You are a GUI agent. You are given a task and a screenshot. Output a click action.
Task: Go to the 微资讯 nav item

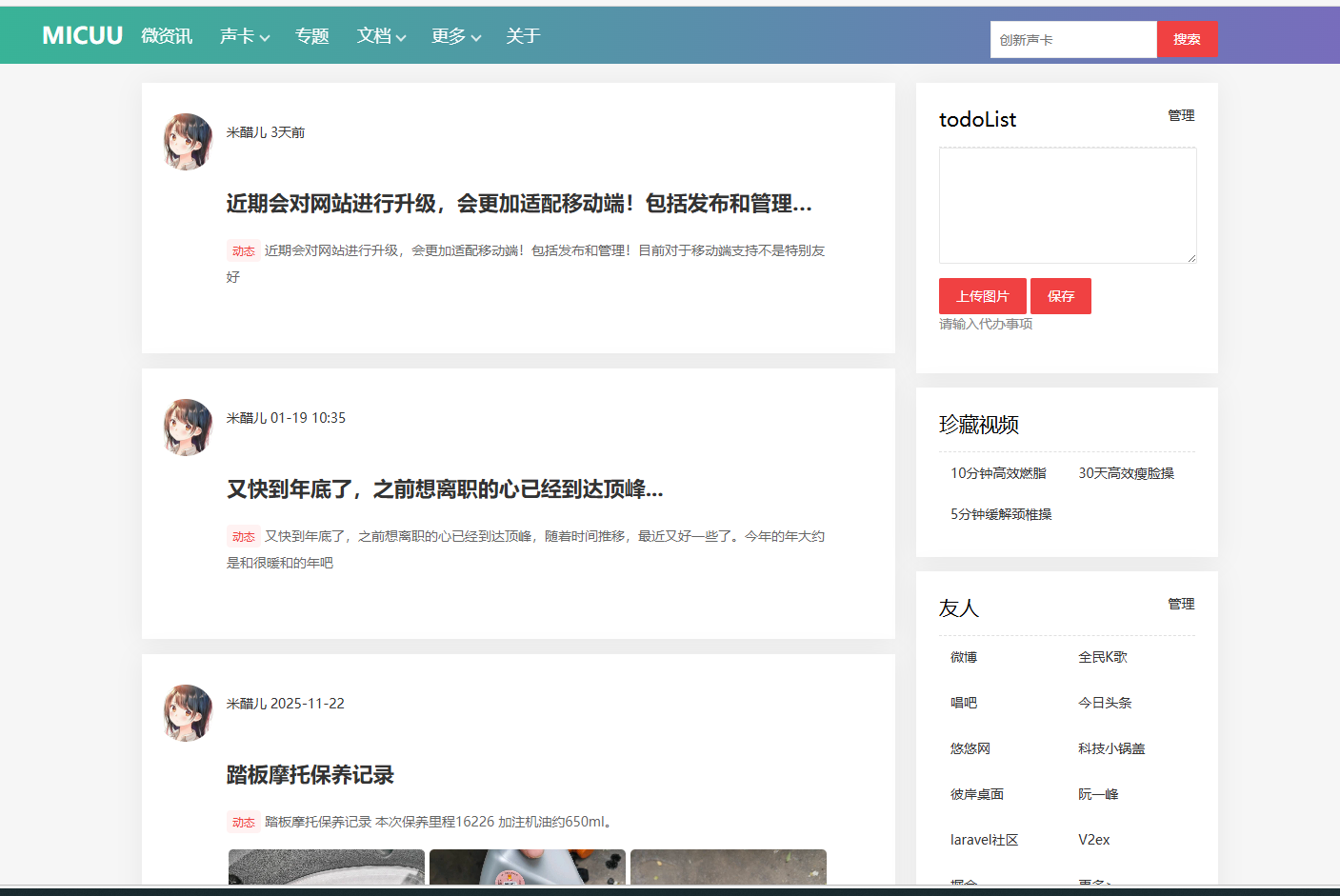pos(167,36)
